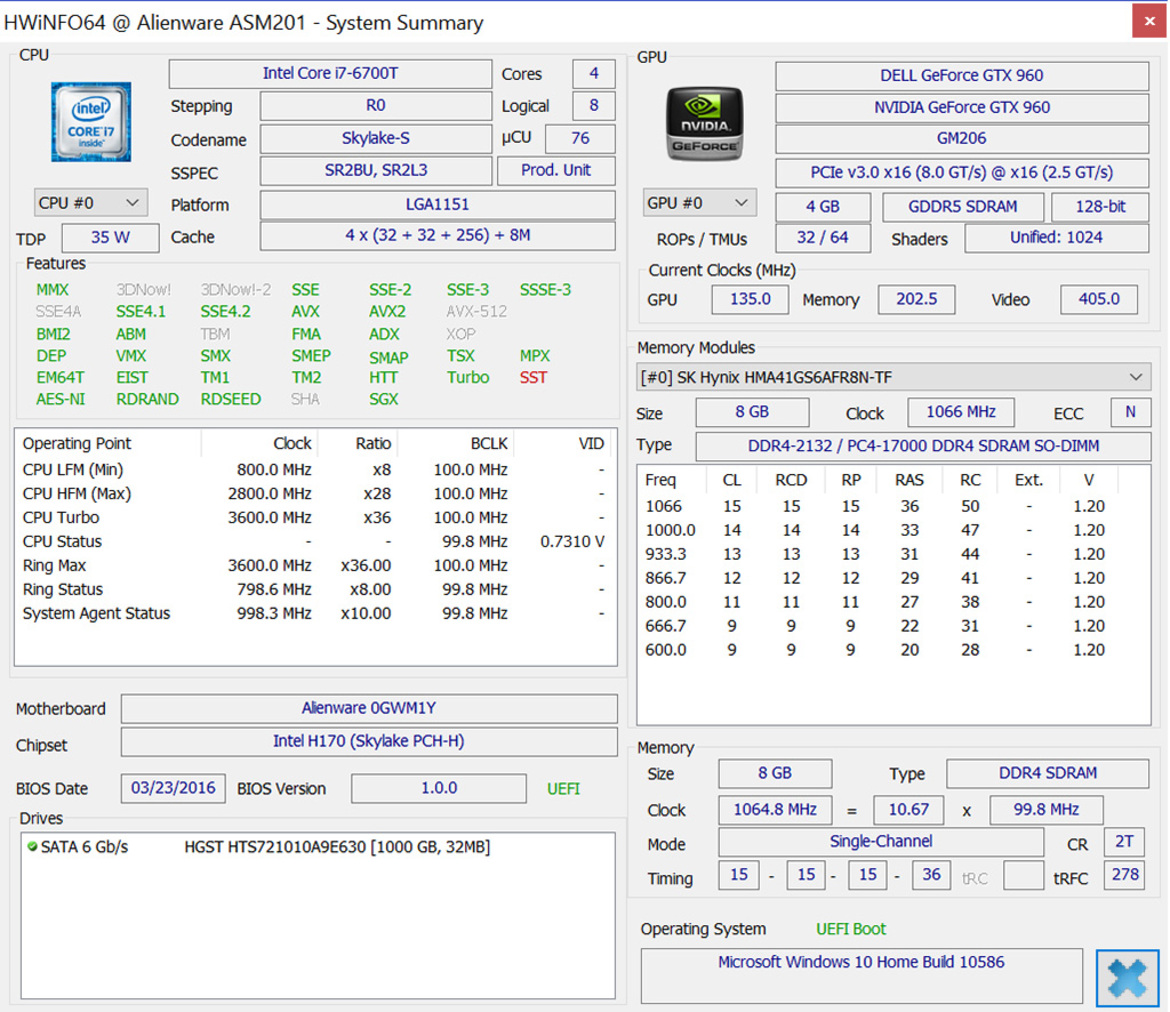This screenshot has height=1012, width=1170.
Task: Click the cache 4 x (32 + 32 + 256) + 8M field
Action: point(437,236)
